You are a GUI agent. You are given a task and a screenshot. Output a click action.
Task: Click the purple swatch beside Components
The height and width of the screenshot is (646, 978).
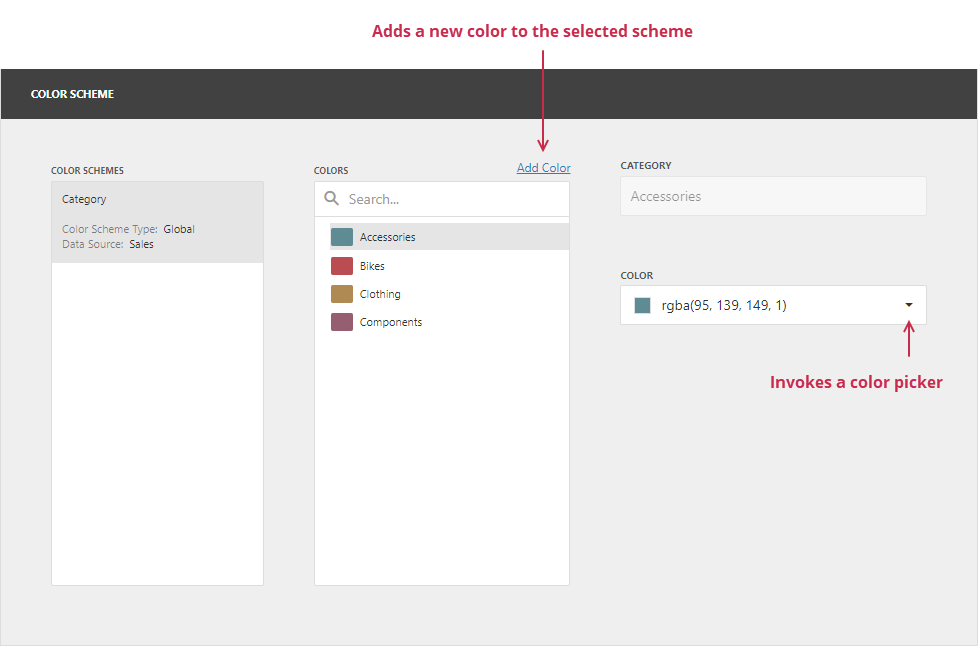click(340, 321)
